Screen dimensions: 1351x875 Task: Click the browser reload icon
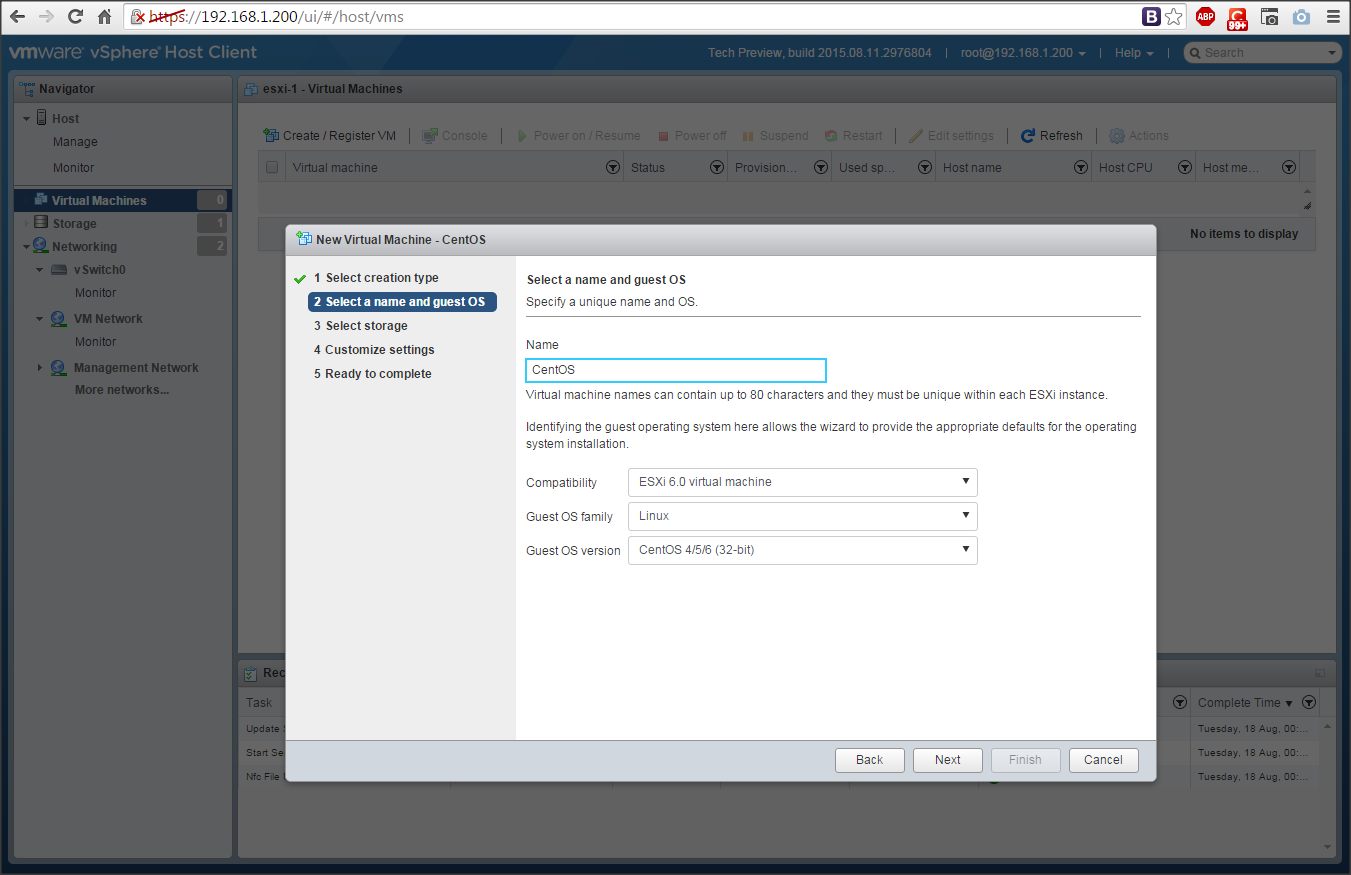(75, 17)
